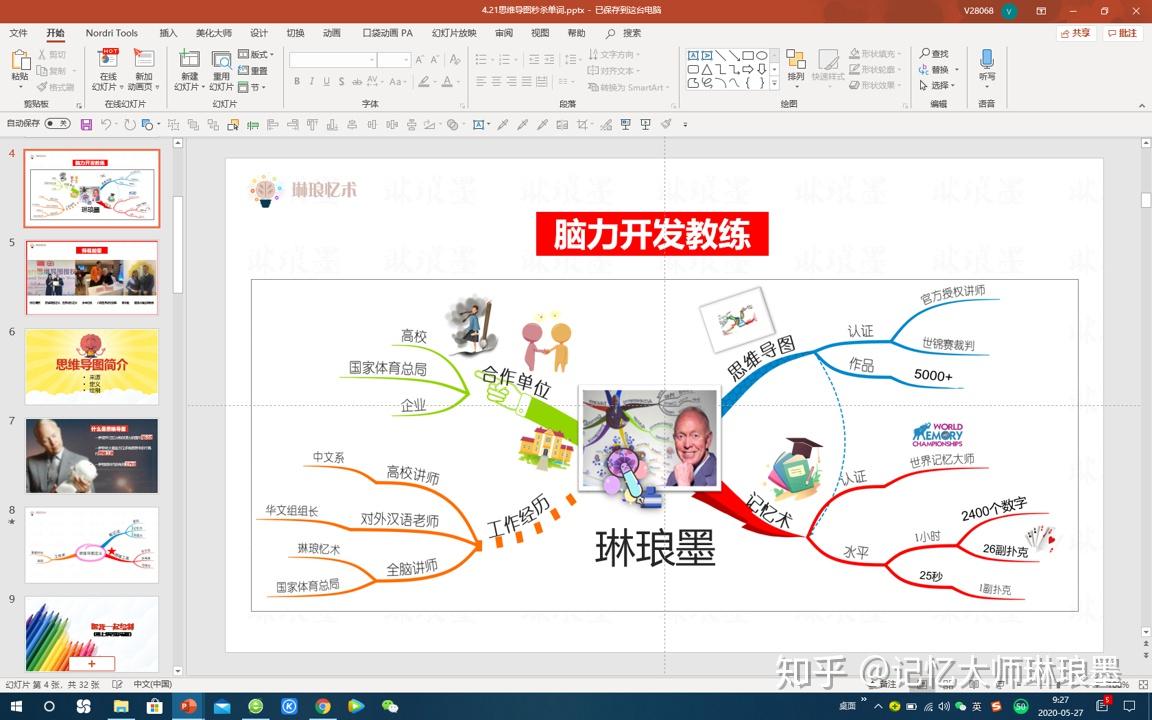Click the text highlight color swatch
The image size is (1152, 720).
click(x=424, y=82)
